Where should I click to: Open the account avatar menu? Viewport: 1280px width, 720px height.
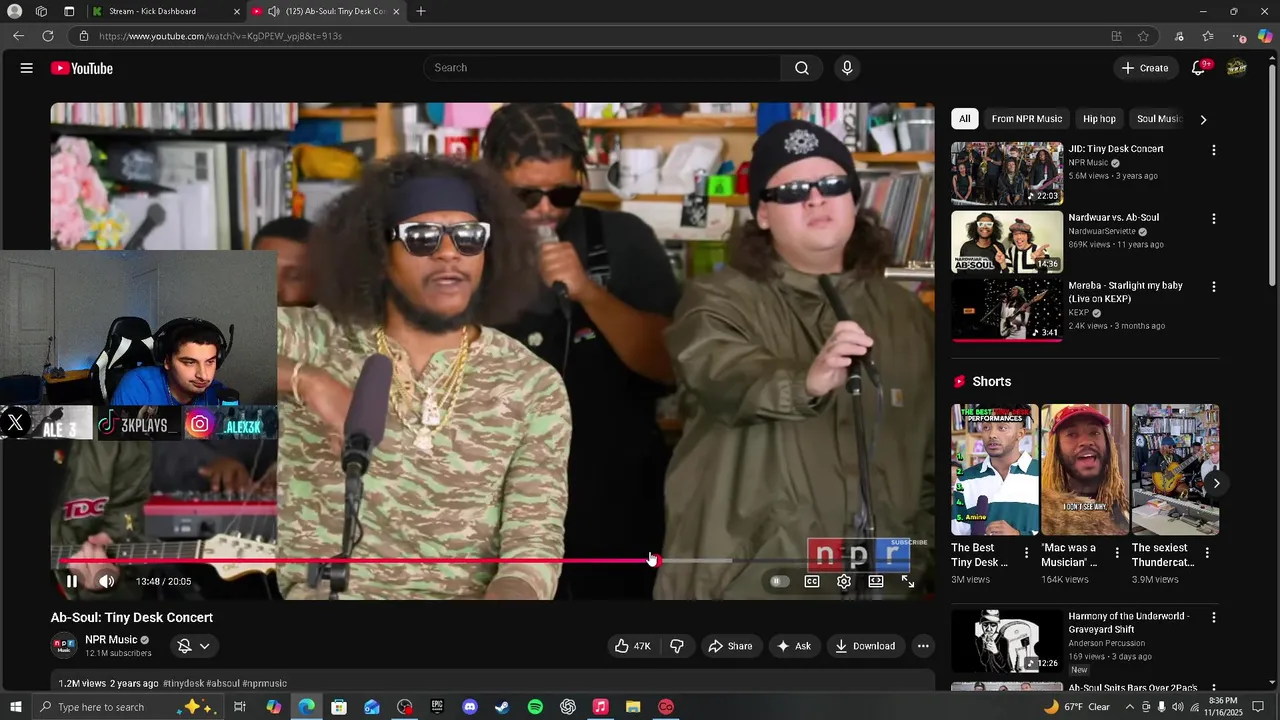(x=1237, y=68)
